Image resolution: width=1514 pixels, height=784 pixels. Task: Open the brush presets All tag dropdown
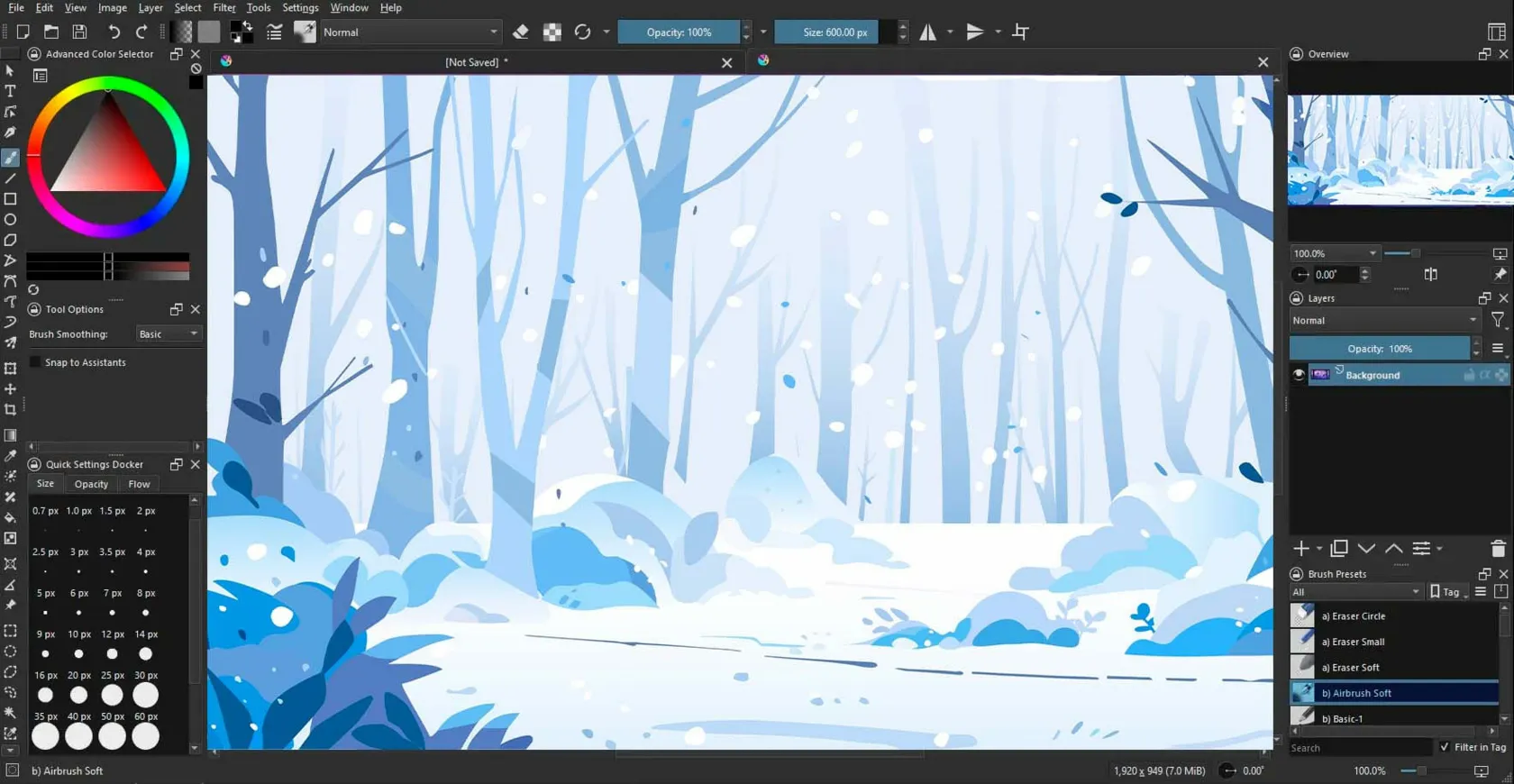pyautogui.click(x=1355, y=592)
